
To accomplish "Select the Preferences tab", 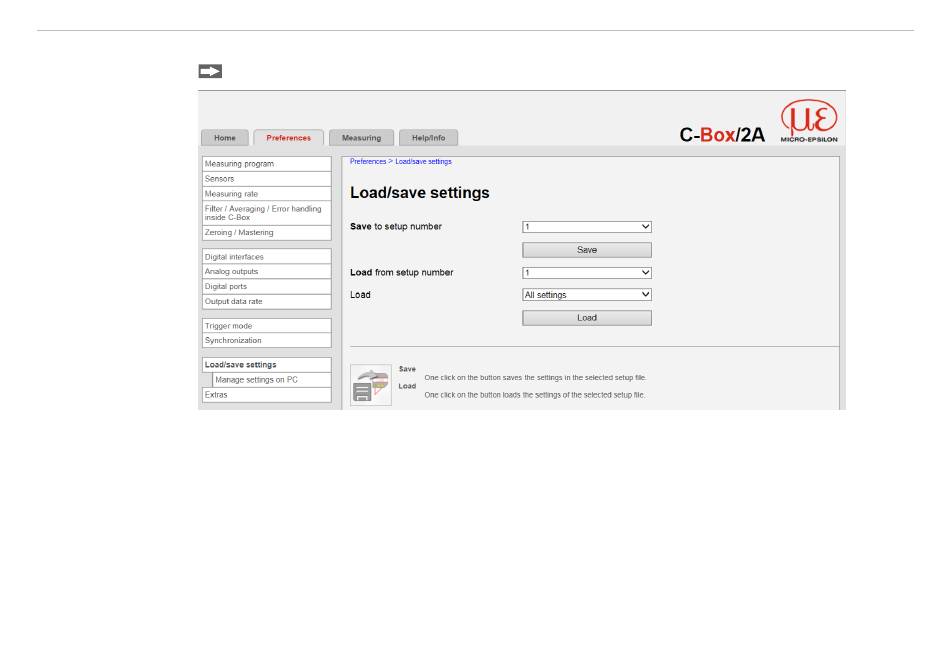I will pyautogui.click(x=288, y=138).
